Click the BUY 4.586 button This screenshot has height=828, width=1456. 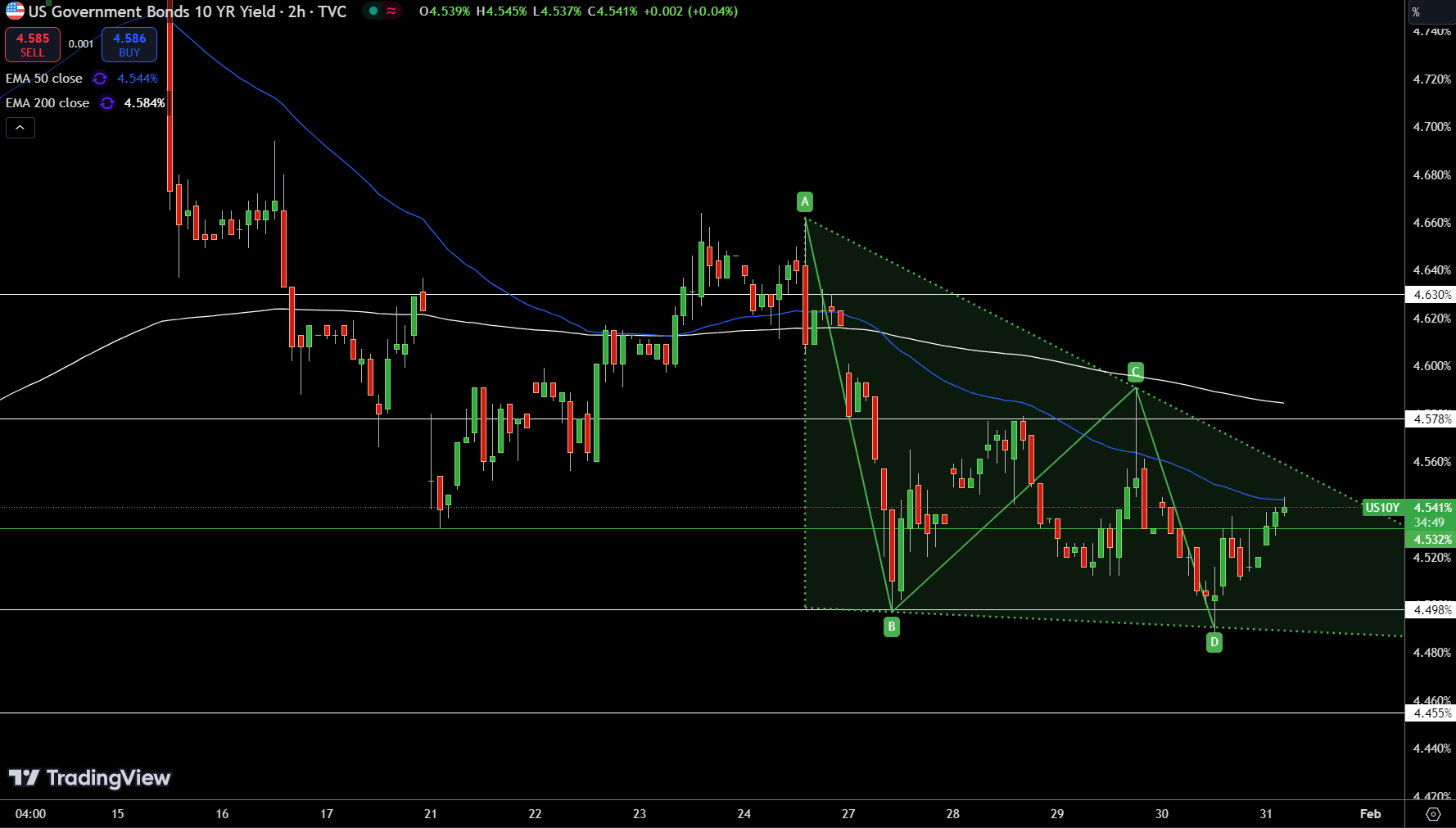point(129,45)
